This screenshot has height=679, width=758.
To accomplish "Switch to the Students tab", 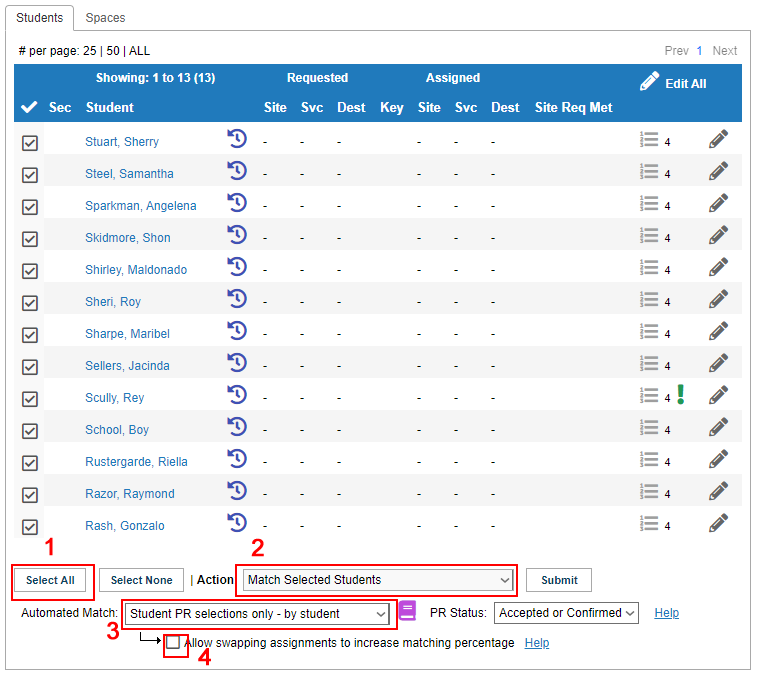I will coord(40,18).
